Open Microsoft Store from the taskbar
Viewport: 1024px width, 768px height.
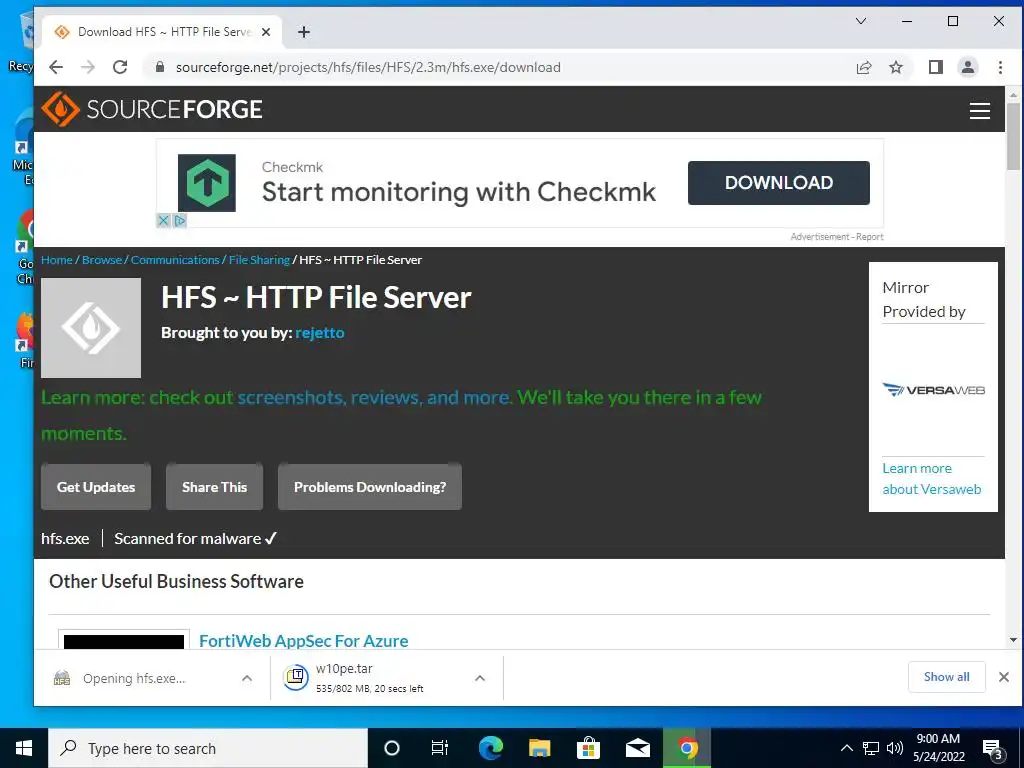click(588, 748)
